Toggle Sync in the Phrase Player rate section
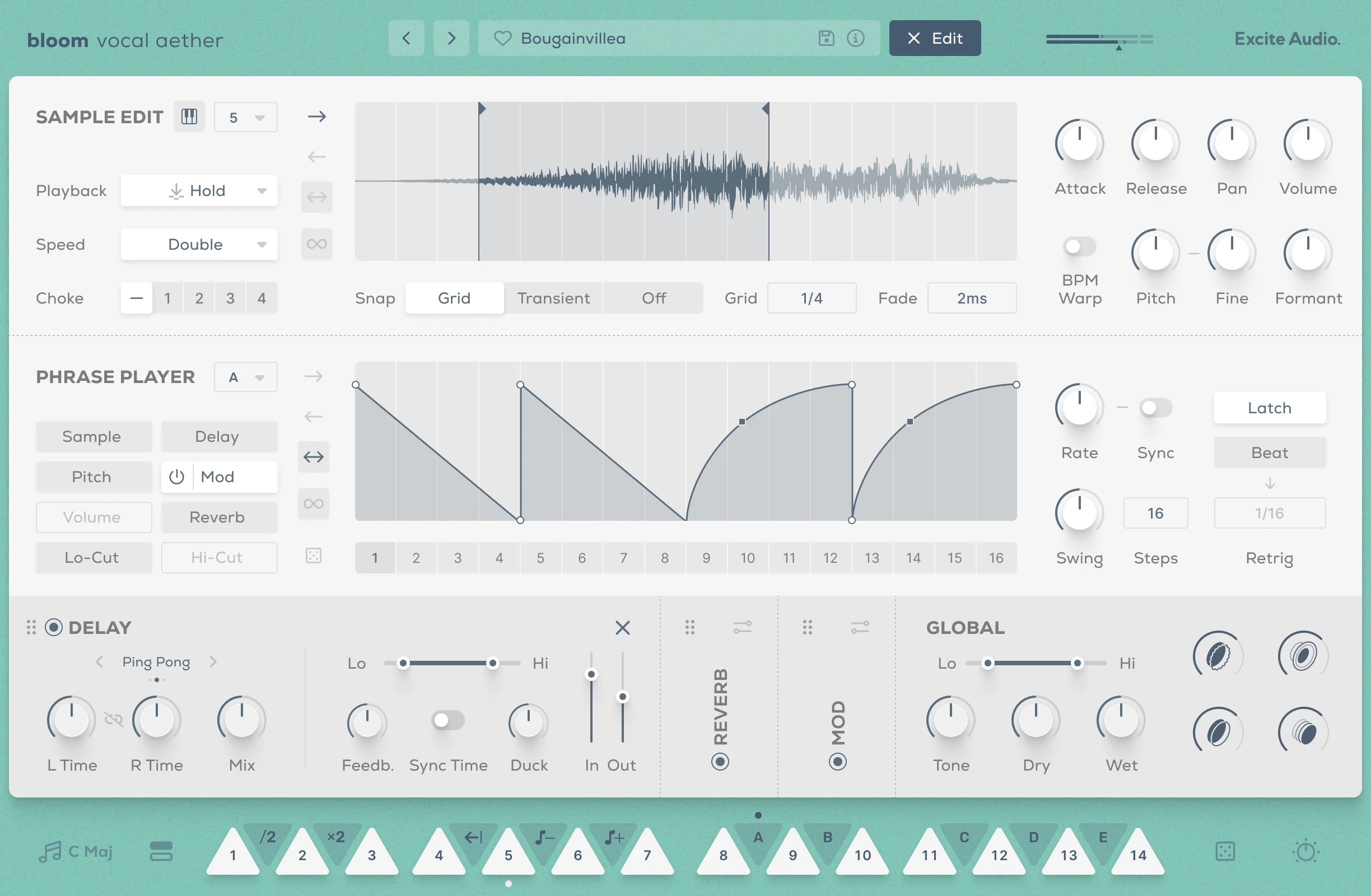 click(1155, 407)
